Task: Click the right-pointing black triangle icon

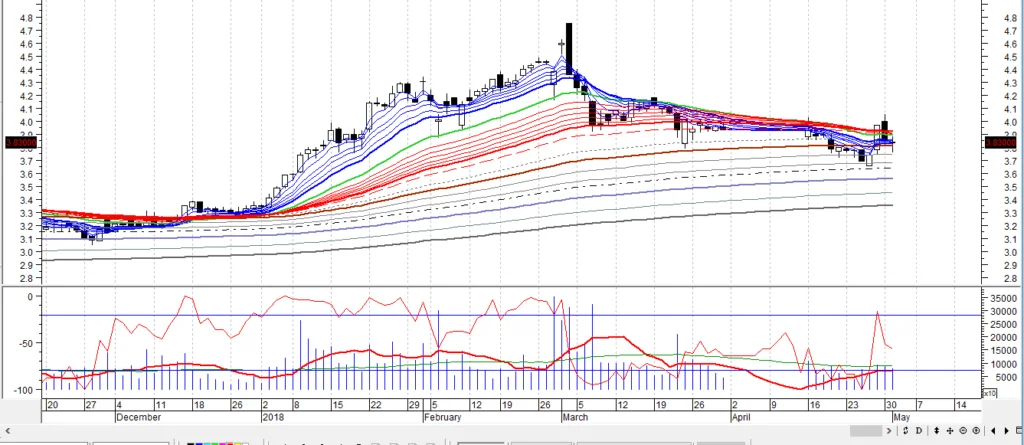Action: (x=1006, y=431)
